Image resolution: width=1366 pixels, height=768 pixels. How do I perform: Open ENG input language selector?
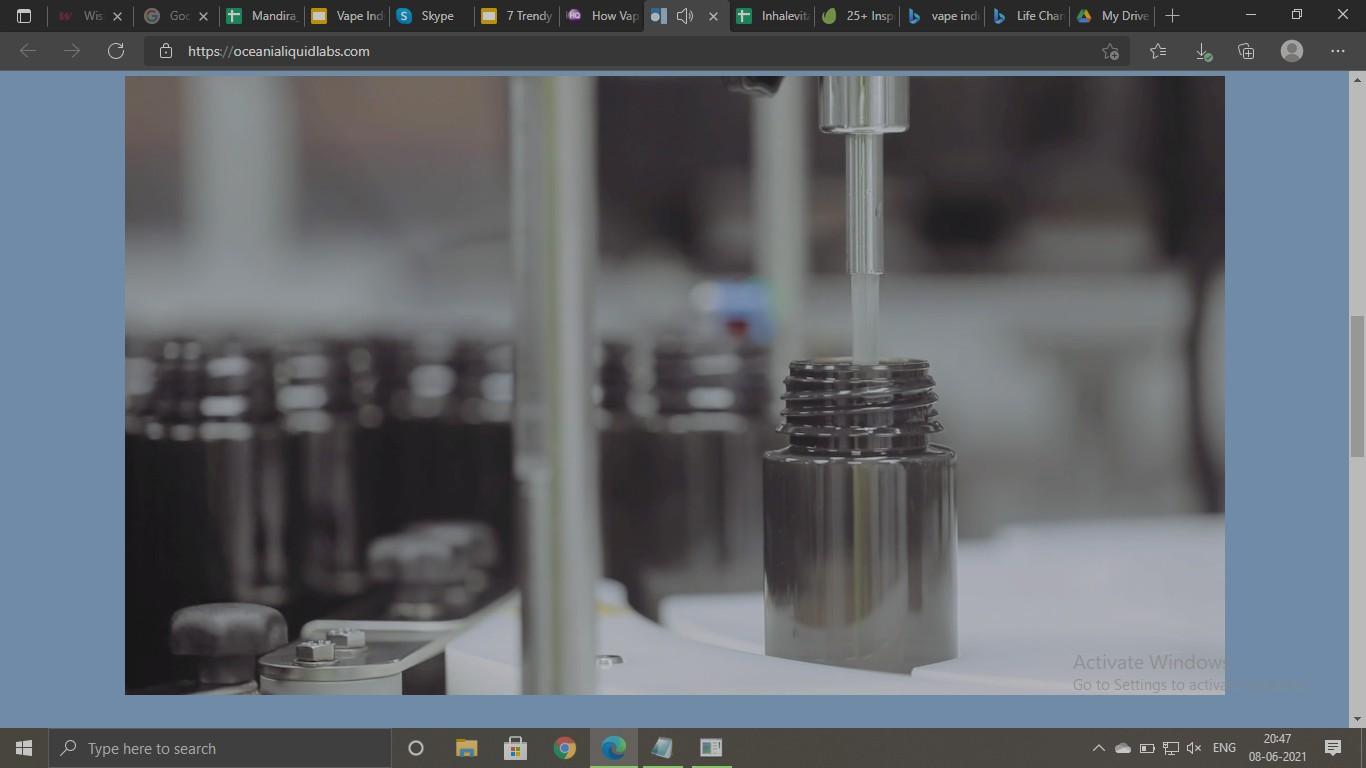(x=1223, y=748)
